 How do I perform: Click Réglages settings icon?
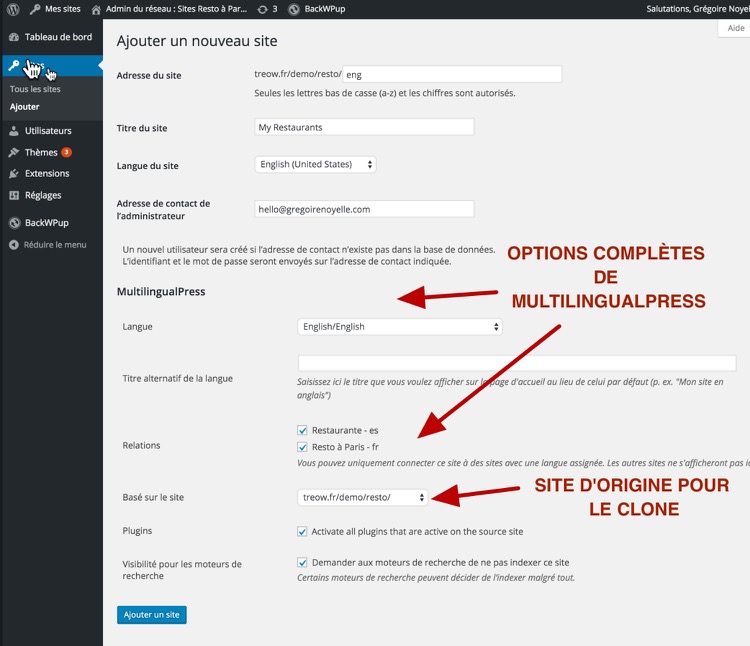click(14, 195)
